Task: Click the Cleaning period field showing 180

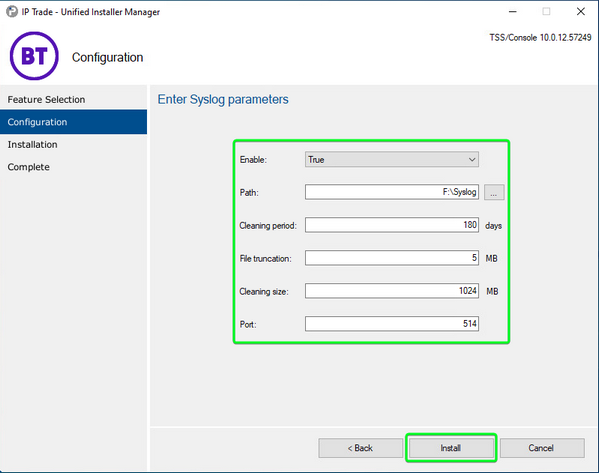Action: coord(392,225)
